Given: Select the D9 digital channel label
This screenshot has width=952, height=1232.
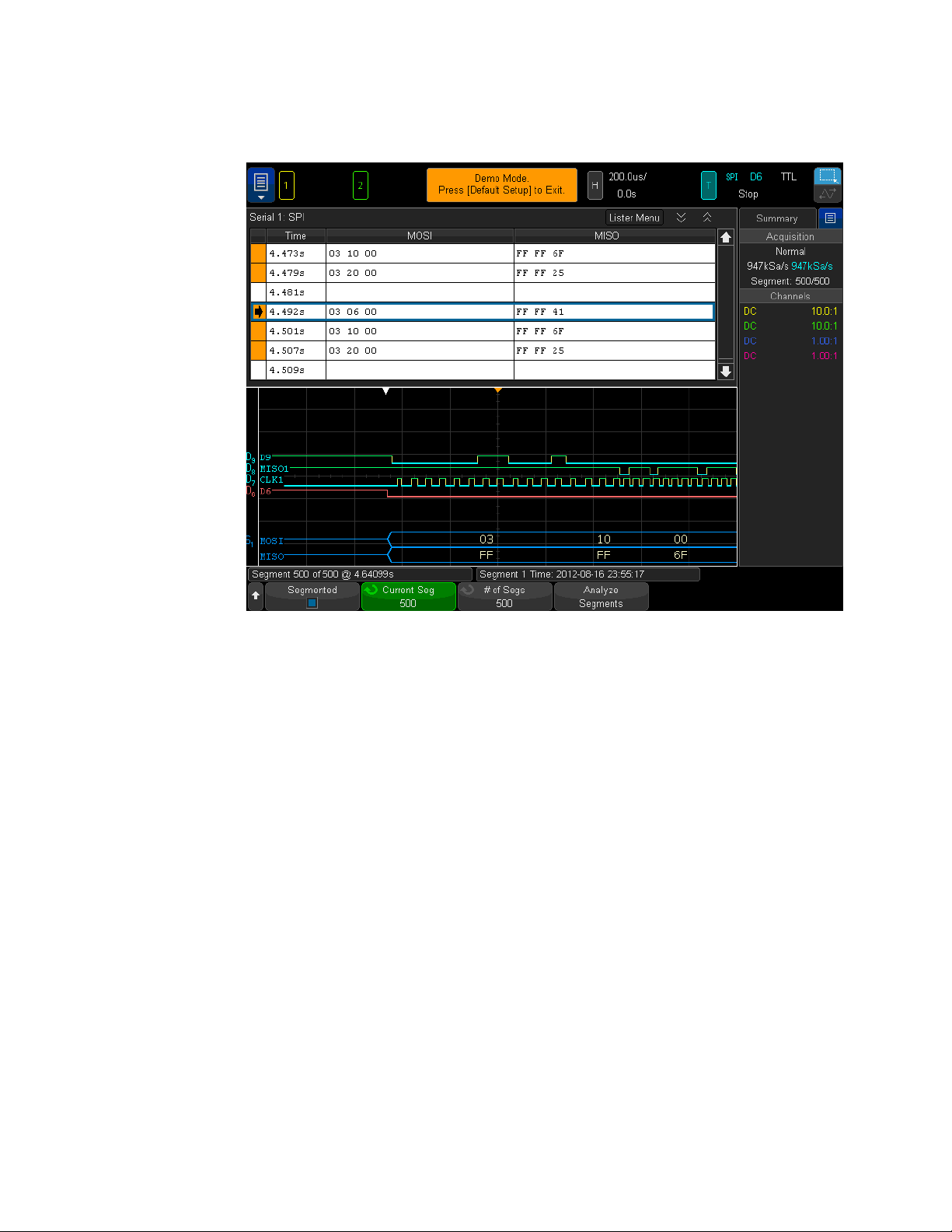Looking at the screenshot, I should pyautogui.click(x=265, y=457).
